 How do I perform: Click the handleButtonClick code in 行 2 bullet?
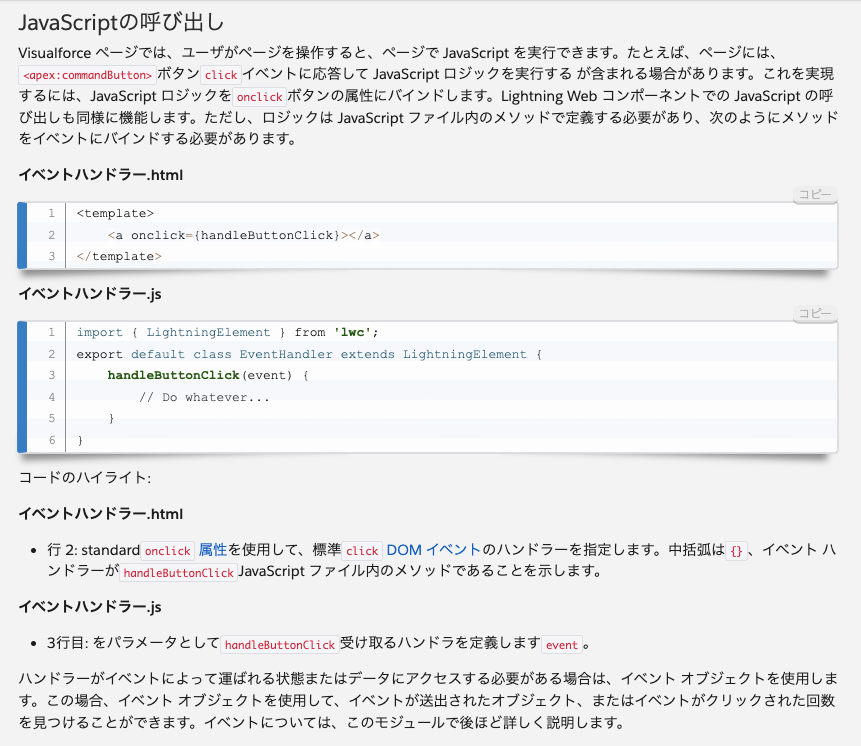coord(178,573)
